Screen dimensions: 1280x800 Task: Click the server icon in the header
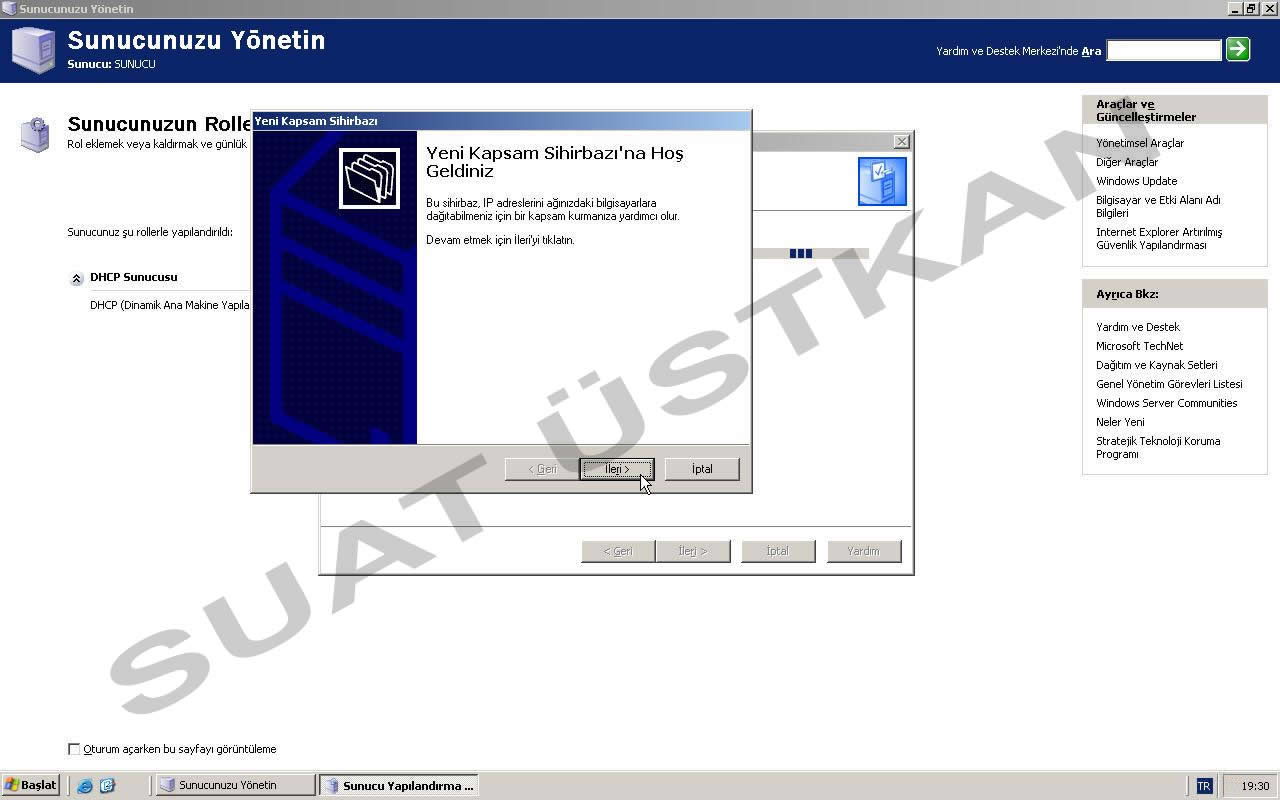[x=34, y=49]
